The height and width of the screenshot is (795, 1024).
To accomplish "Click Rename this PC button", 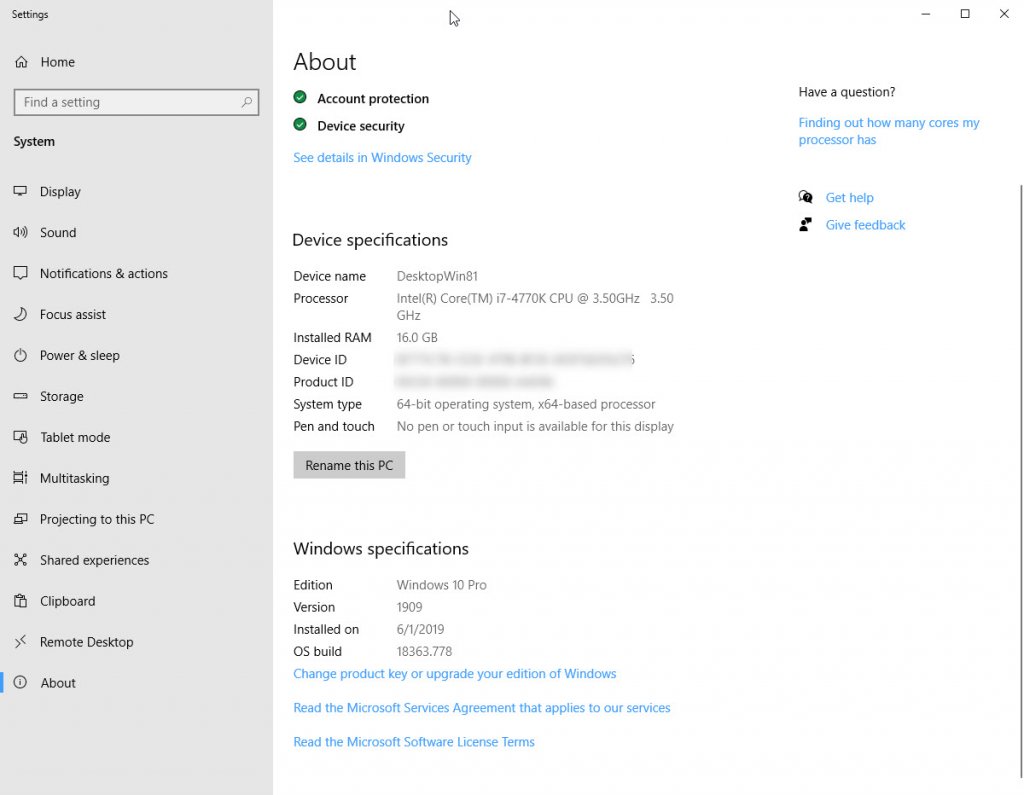I will [349, 465].
